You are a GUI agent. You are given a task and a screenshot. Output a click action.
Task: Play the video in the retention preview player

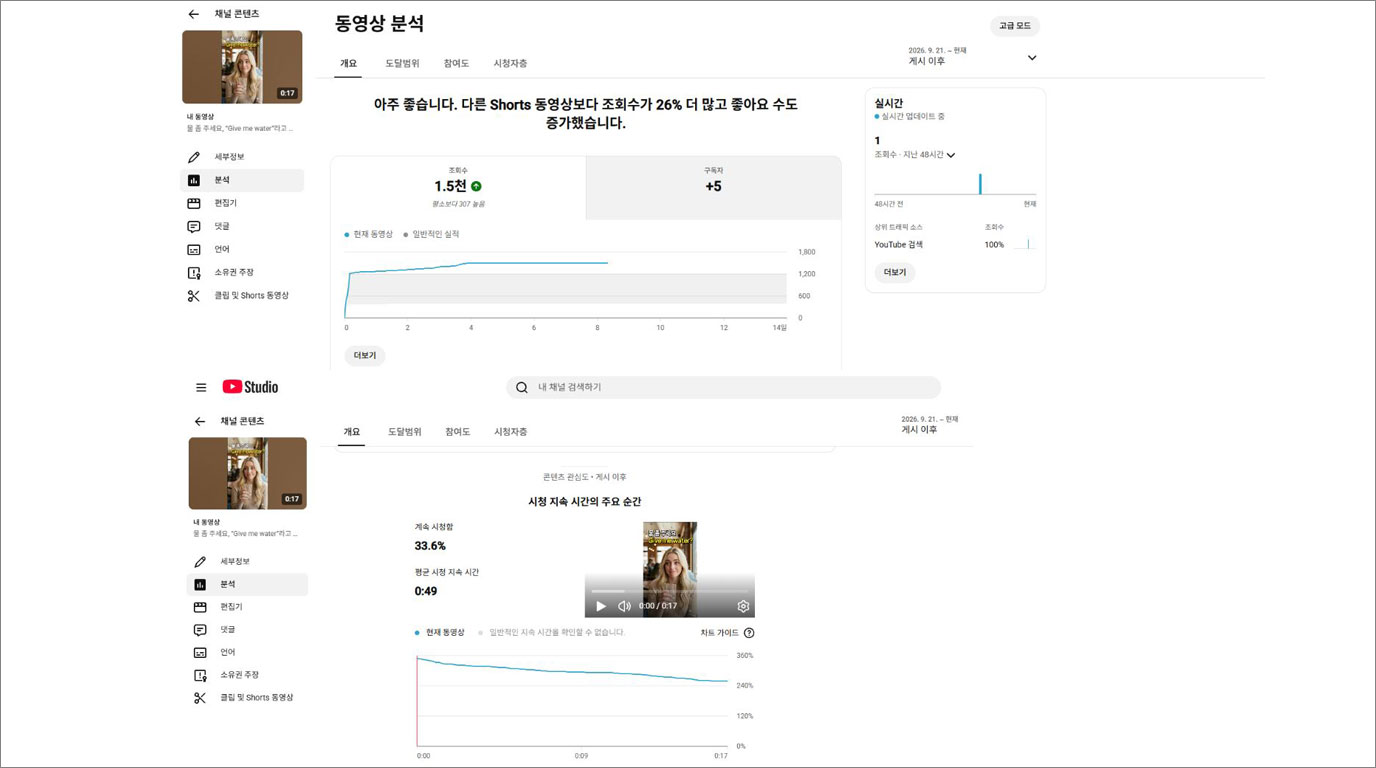[x=601, y=606]
